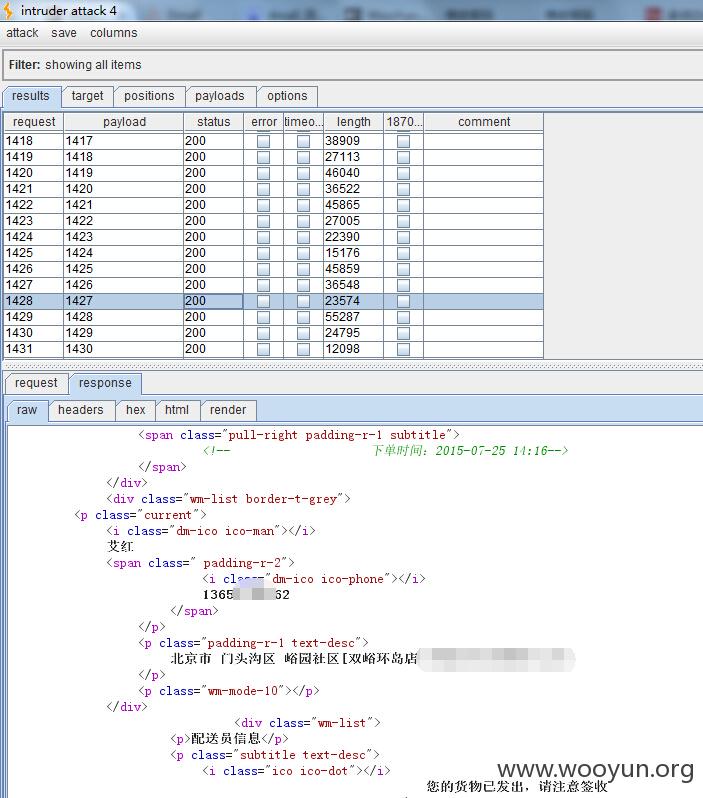The height and width of the screenshot is (798, 703).
Task: Toggle error checkbox in request 1428 row
Action: (264, 301)
